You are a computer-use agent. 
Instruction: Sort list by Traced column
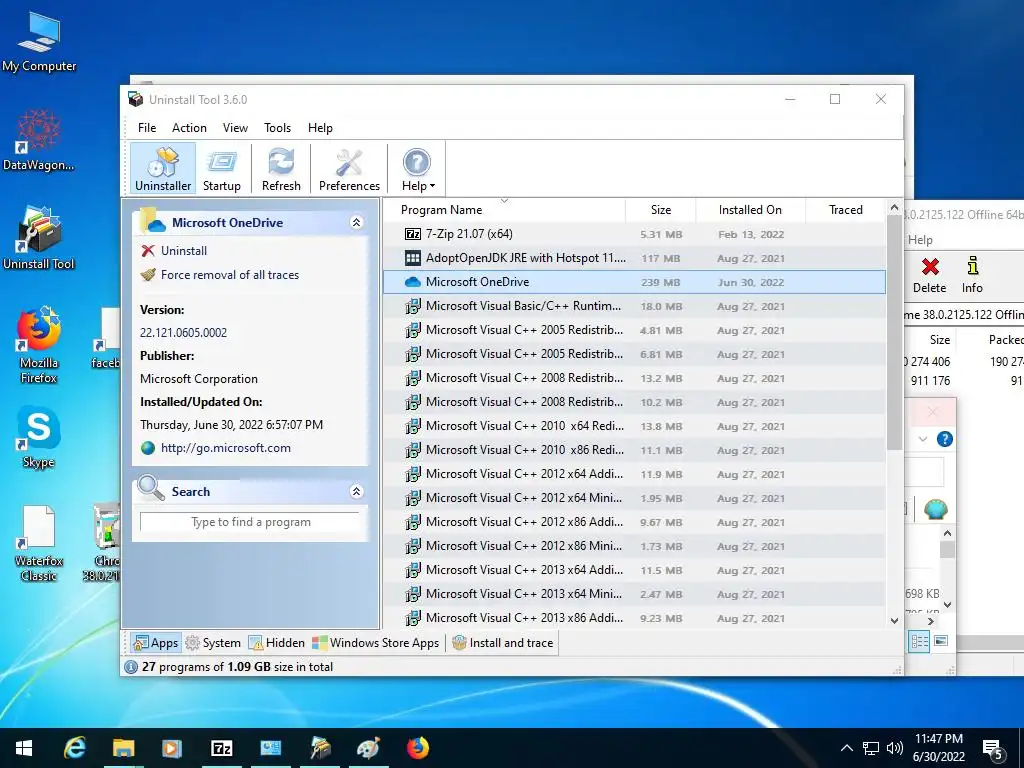click(x=846, y=210)
